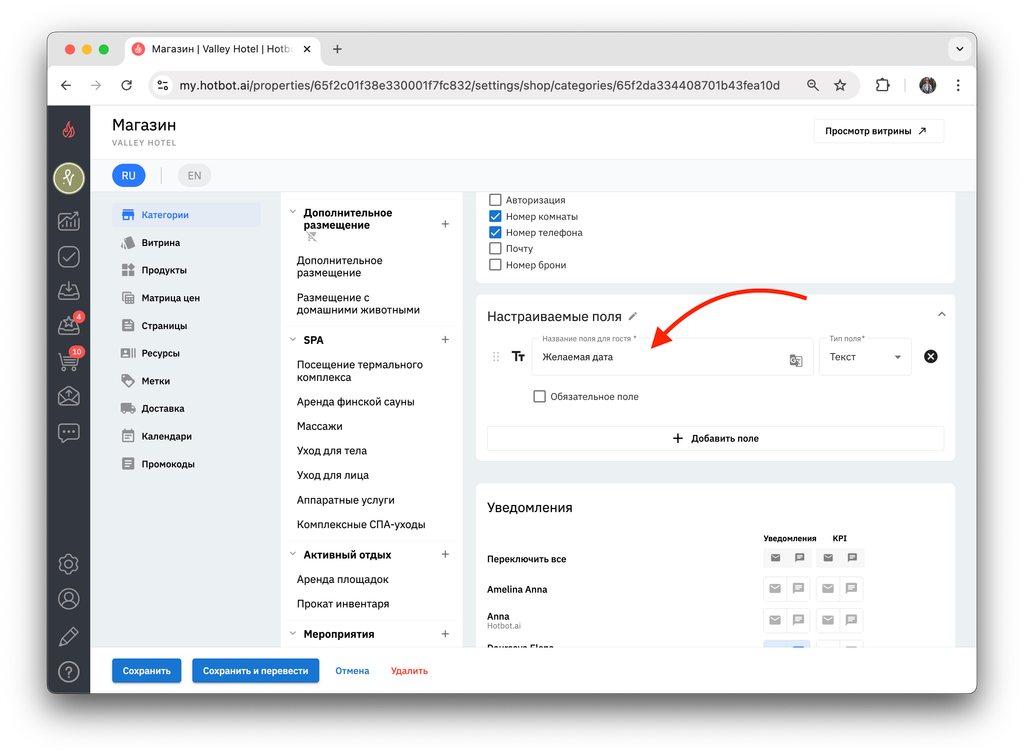This screenshot has width=1024, height=756.
Task: Open the user profile sidebar icon
Action: 69,599
